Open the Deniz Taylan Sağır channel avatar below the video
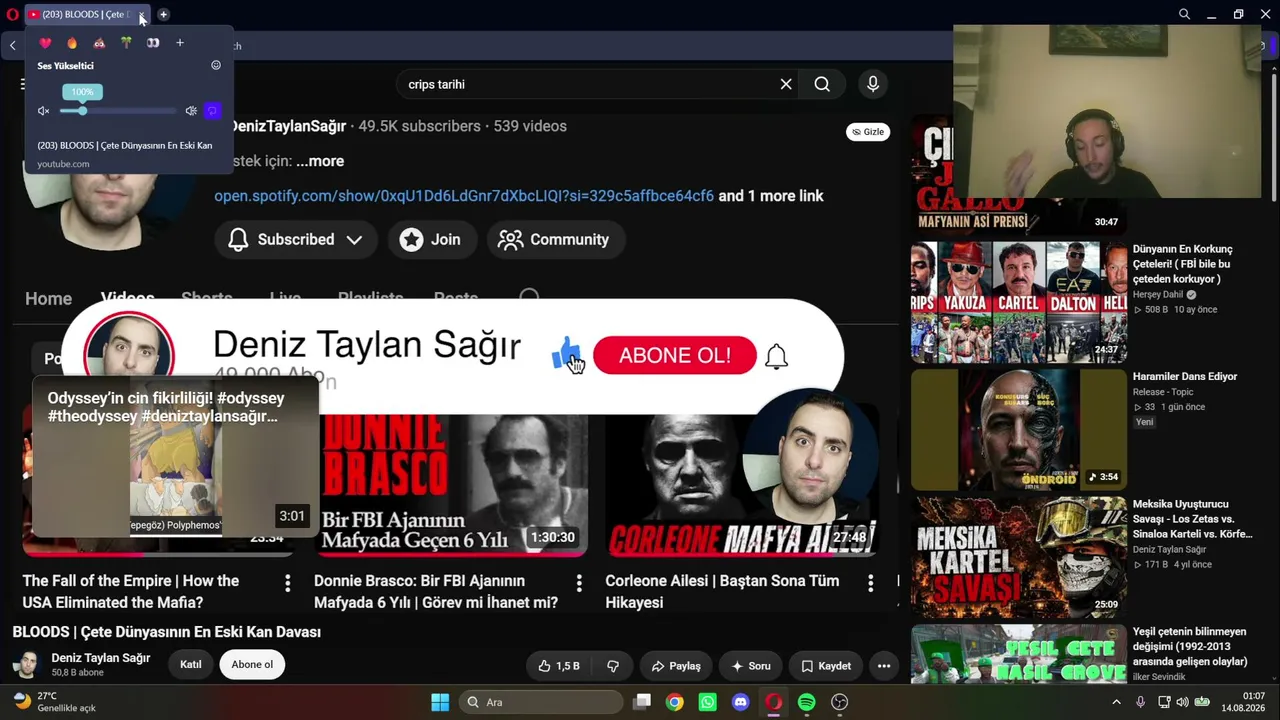The width and height of the screenshot is (1280, 720). click(x=26, y=665)
